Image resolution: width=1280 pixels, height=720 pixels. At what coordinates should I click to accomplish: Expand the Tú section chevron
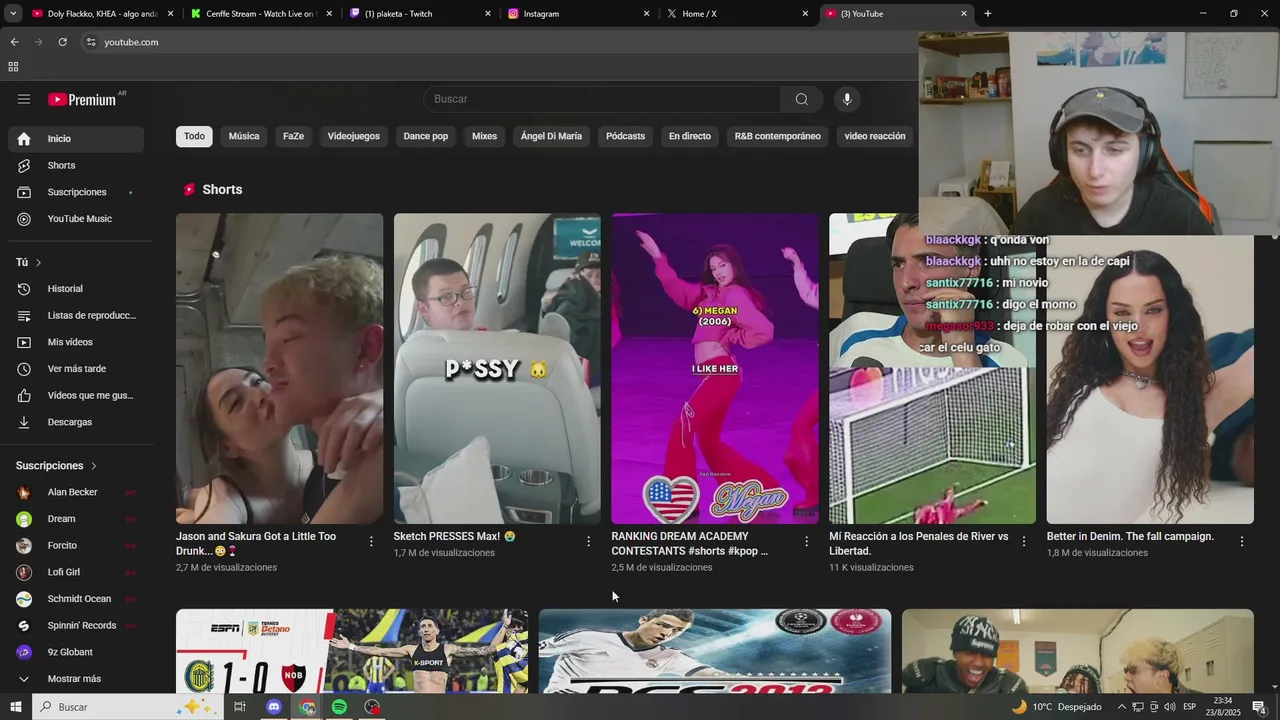pos(38,262)
